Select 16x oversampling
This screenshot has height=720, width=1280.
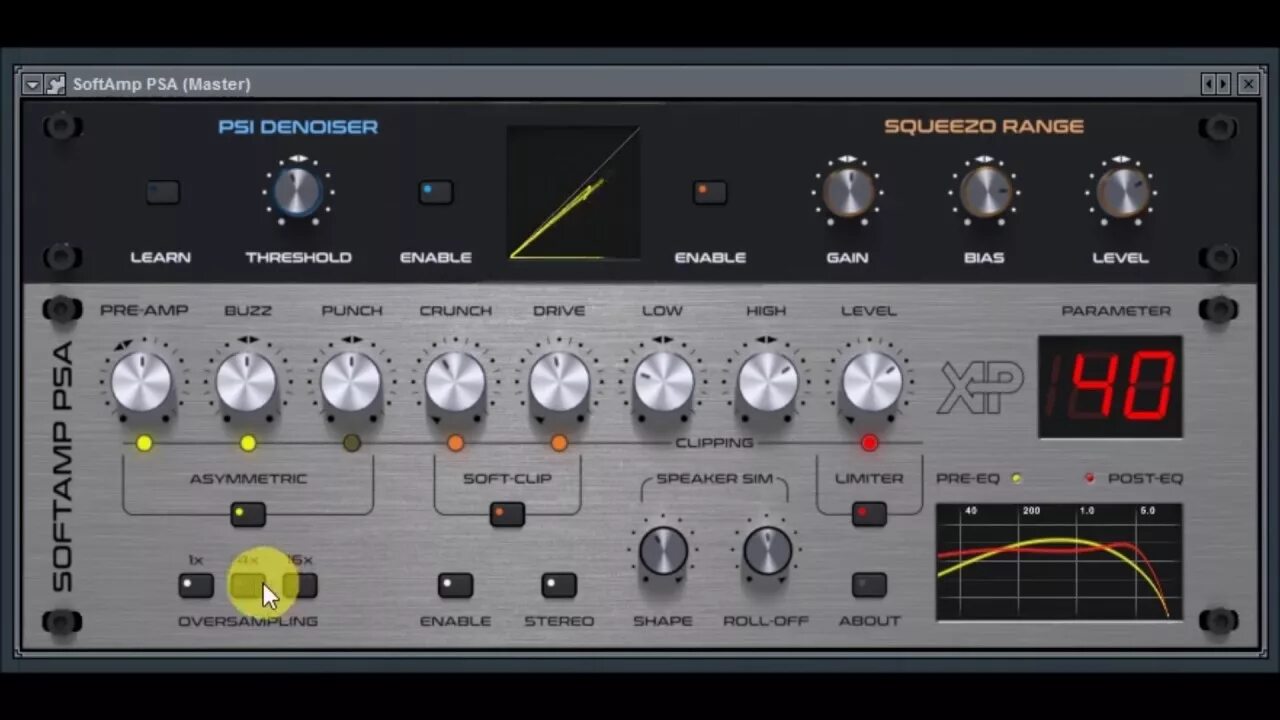click(x=300, y=586)
